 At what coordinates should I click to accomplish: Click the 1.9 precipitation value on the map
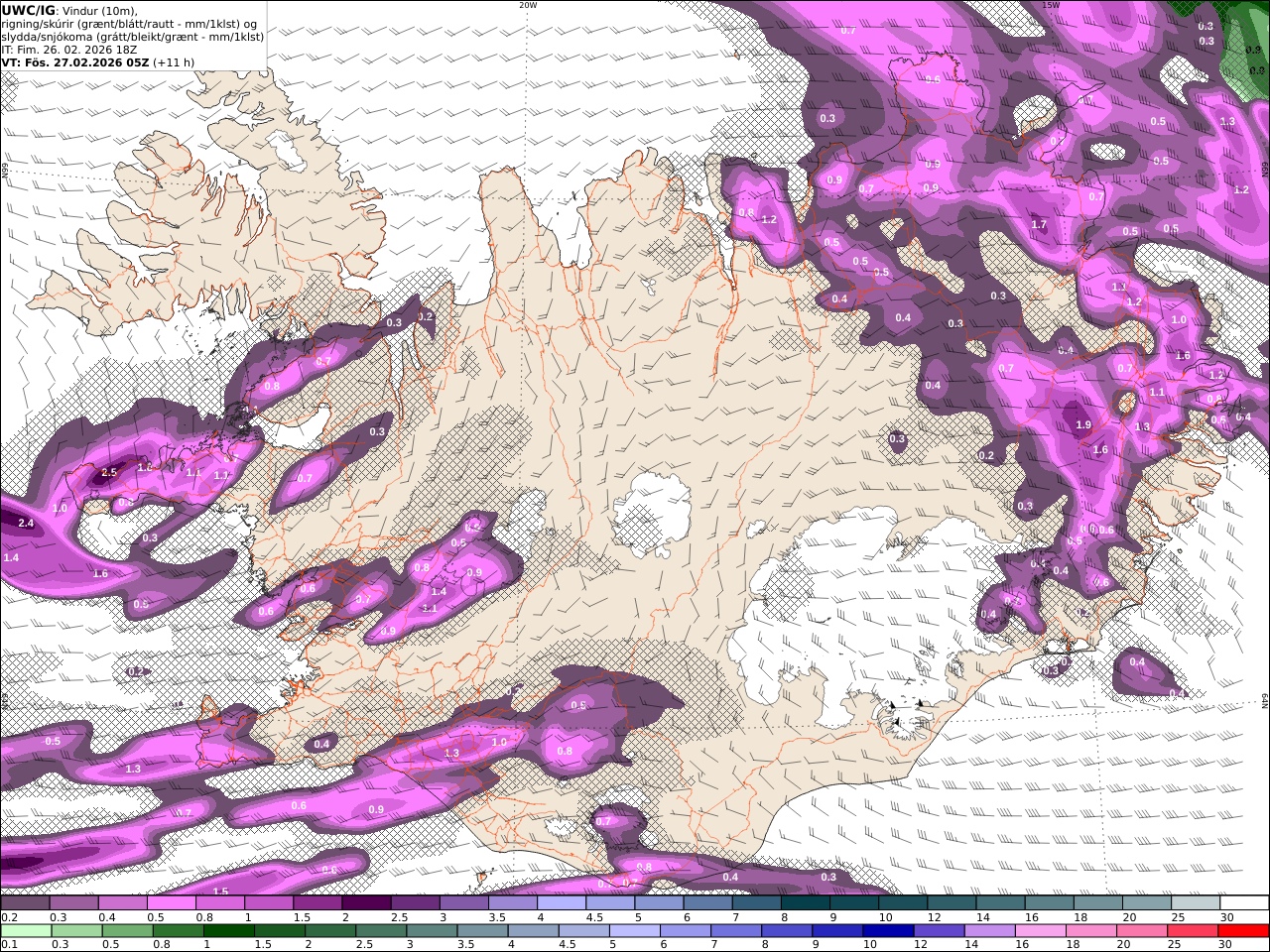(x=1083, y=425)
